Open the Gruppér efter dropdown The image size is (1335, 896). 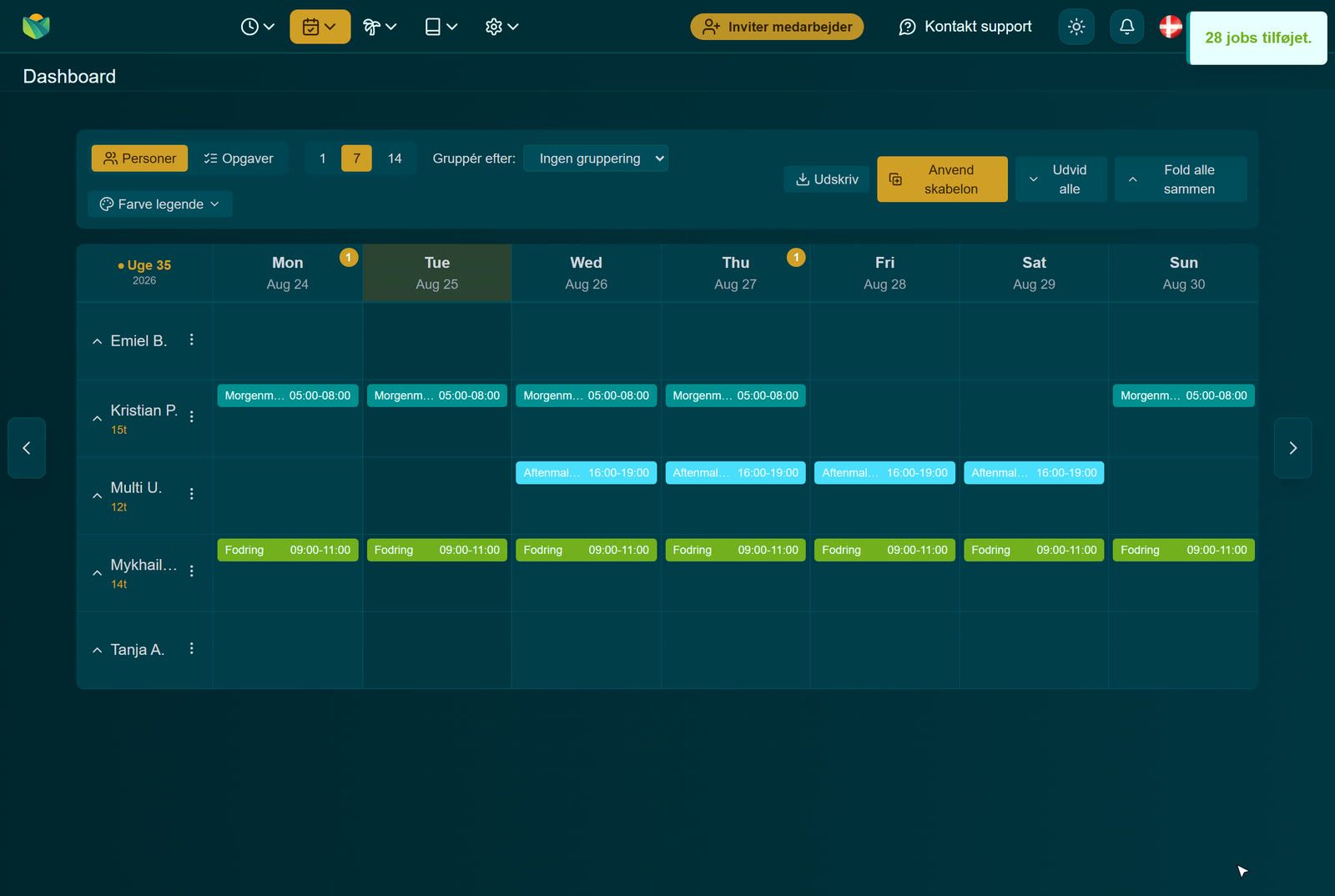point(596,159)
